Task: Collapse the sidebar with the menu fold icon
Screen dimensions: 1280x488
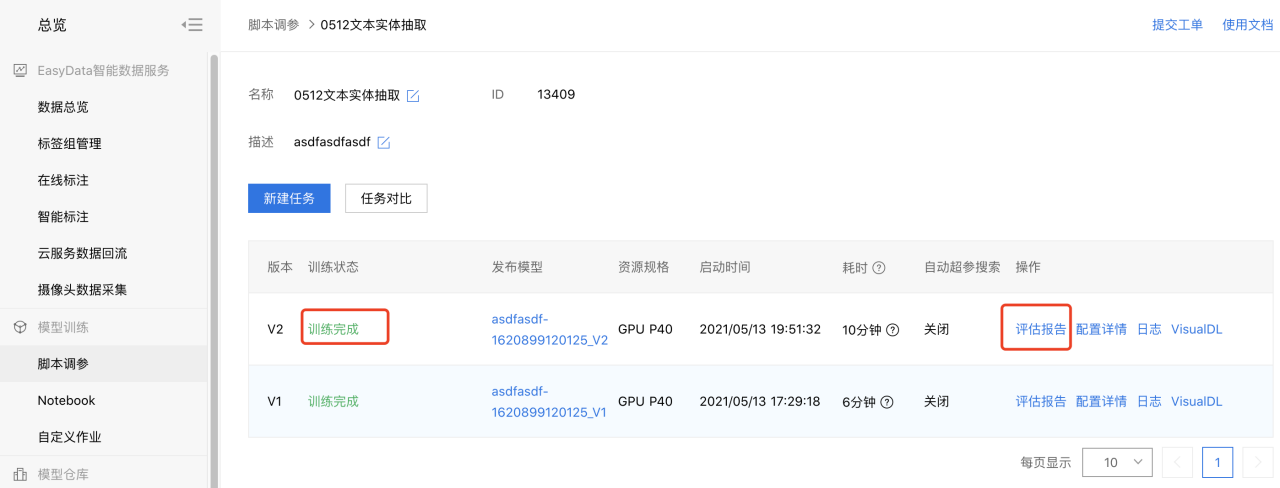Action: tap(192, 24)
